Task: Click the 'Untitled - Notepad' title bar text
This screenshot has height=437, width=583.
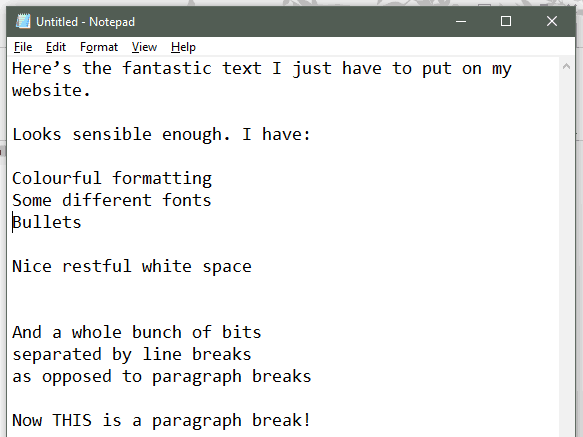Action: click(86, 22)
